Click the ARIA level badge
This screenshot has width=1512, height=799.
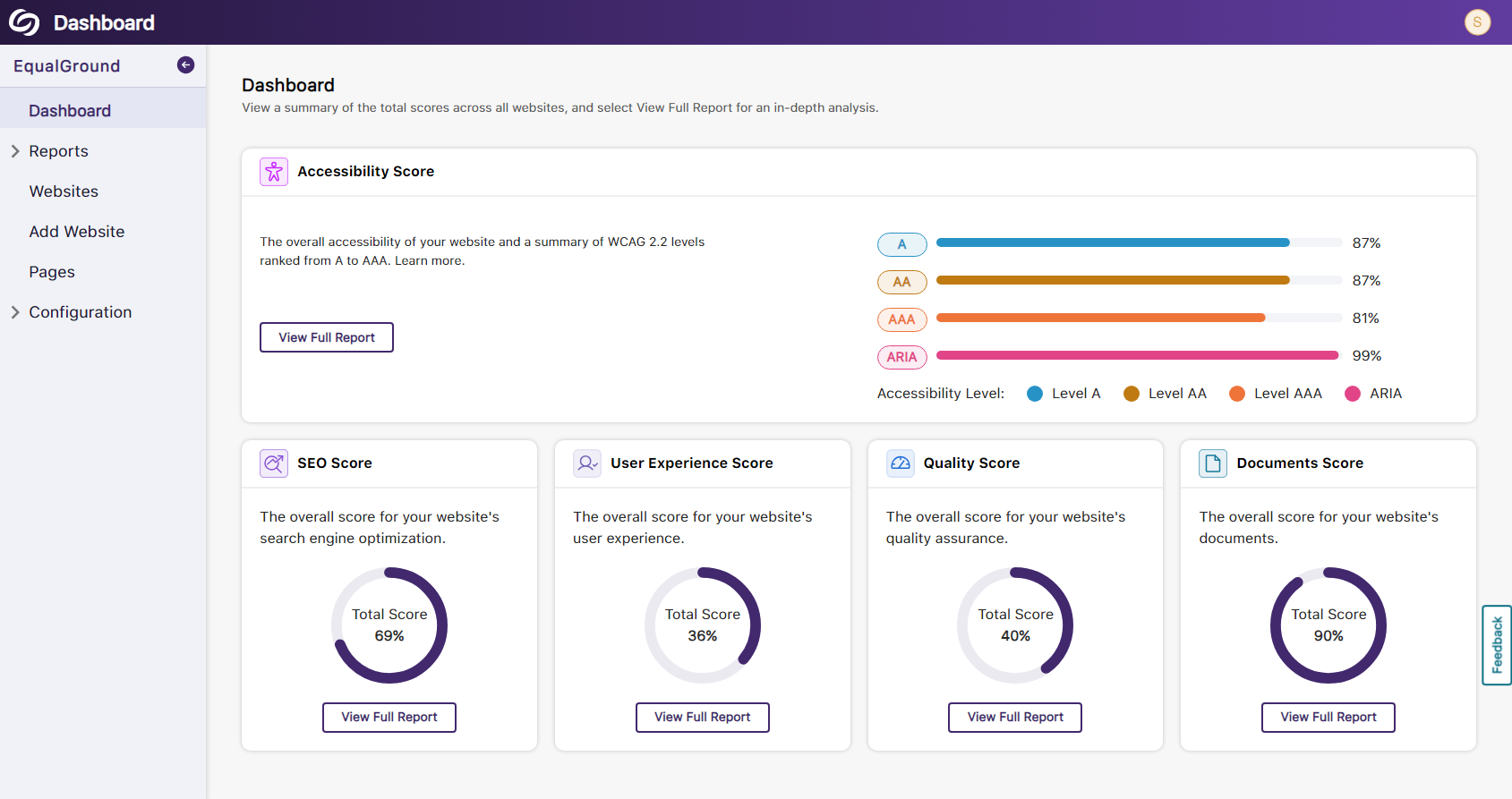pos(901,357)
